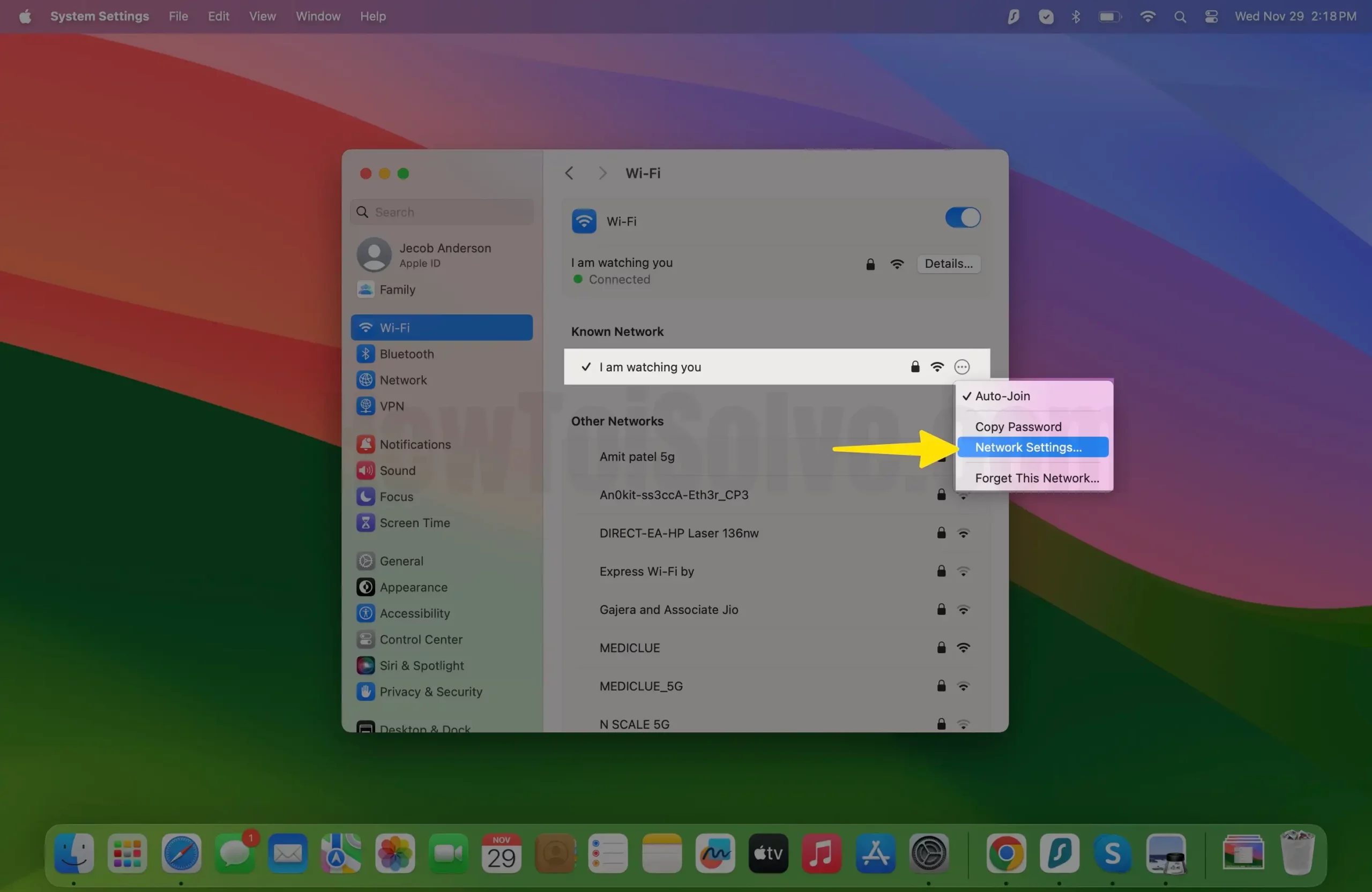Open Privacy & Security pane
1372x892 pixels.
430,692
